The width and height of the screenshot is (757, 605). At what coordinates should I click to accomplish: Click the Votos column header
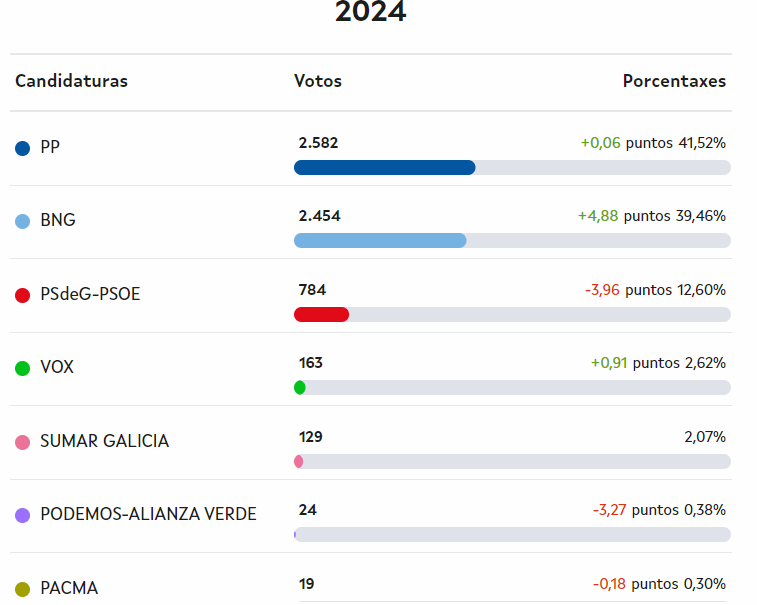(x=318, y=81)
